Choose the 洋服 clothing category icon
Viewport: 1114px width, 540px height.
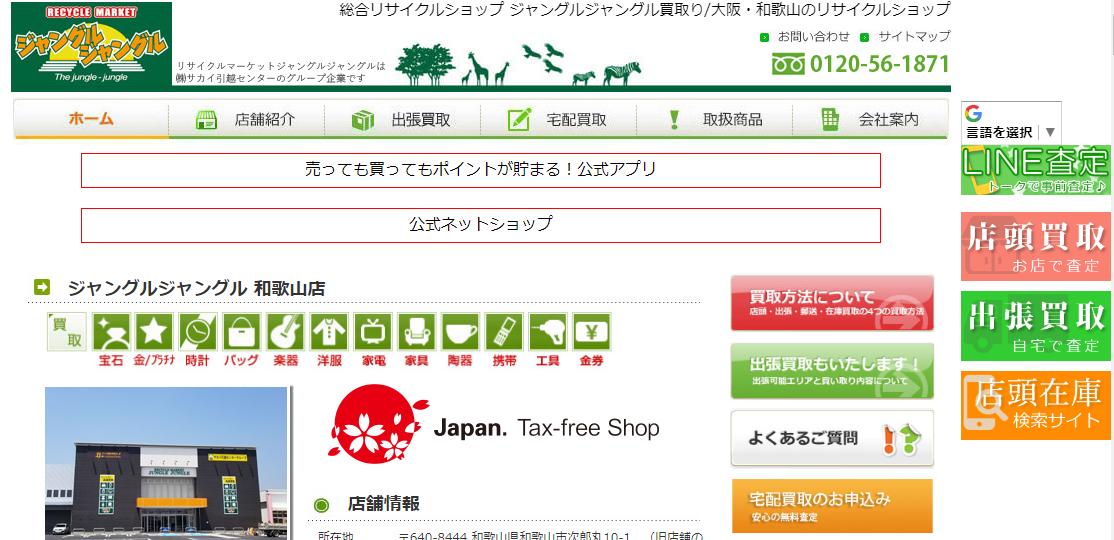(x=330, y=332)
